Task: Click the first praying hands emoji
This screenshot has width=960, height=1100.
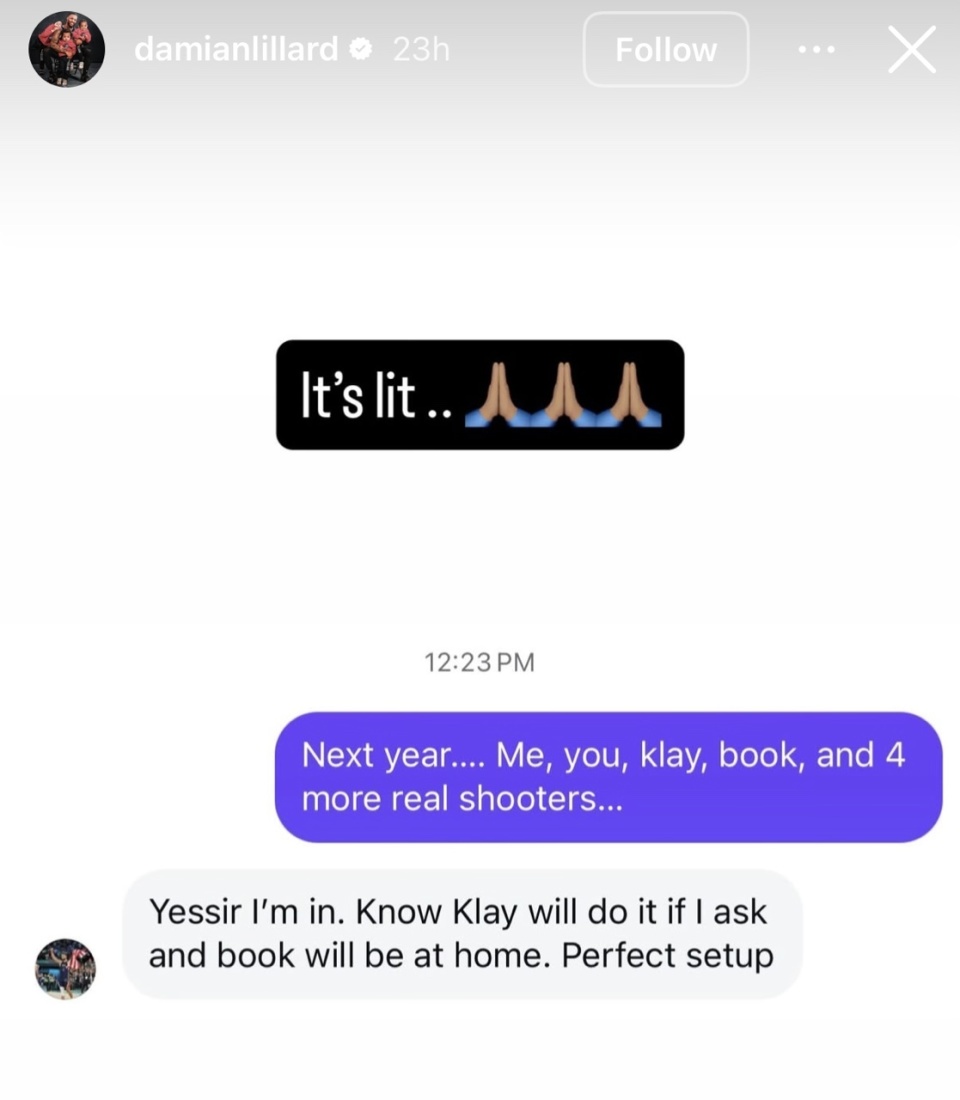Action: 498,394
